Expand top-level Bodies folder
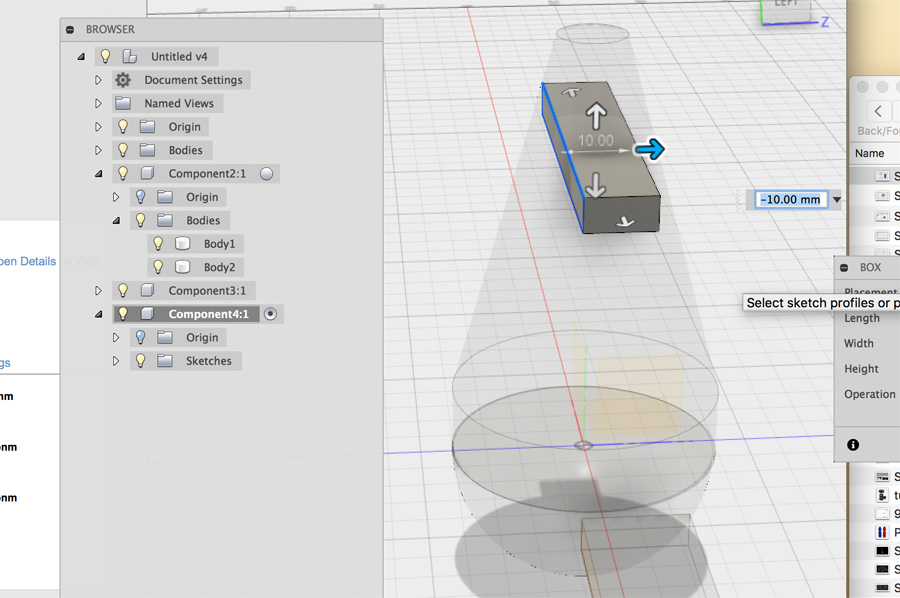This screenshot has width=900, height=598. coord(98,150)
